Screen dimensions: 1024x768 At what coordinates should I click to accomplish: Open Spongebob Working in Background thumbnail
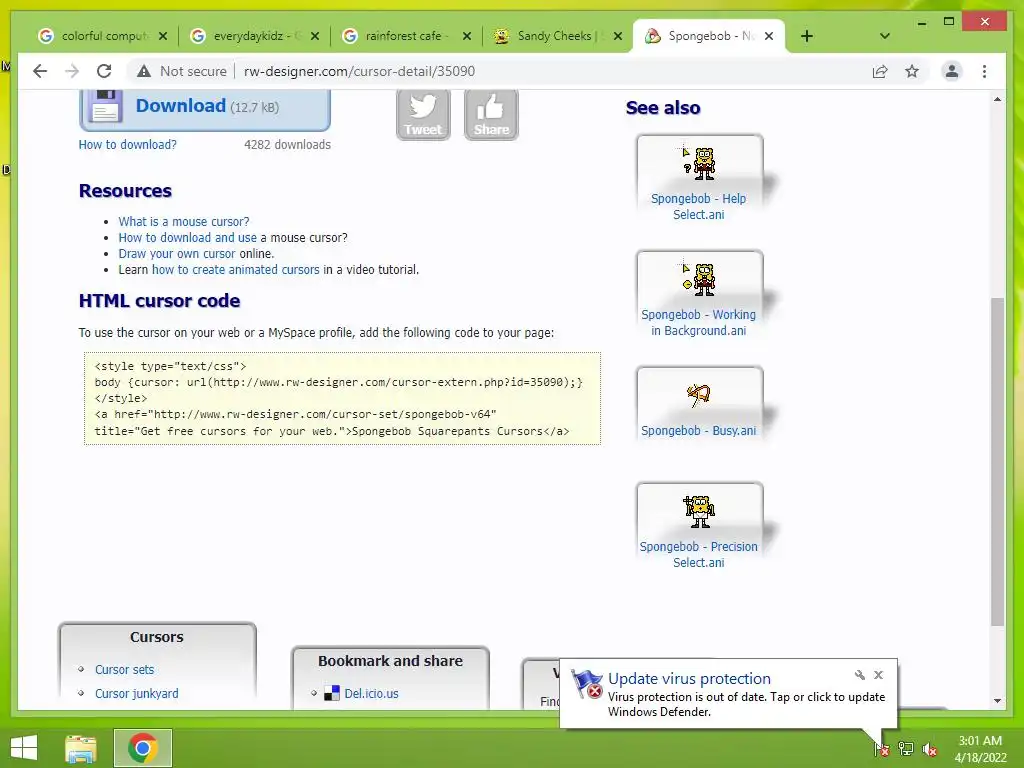click(699, 279)
